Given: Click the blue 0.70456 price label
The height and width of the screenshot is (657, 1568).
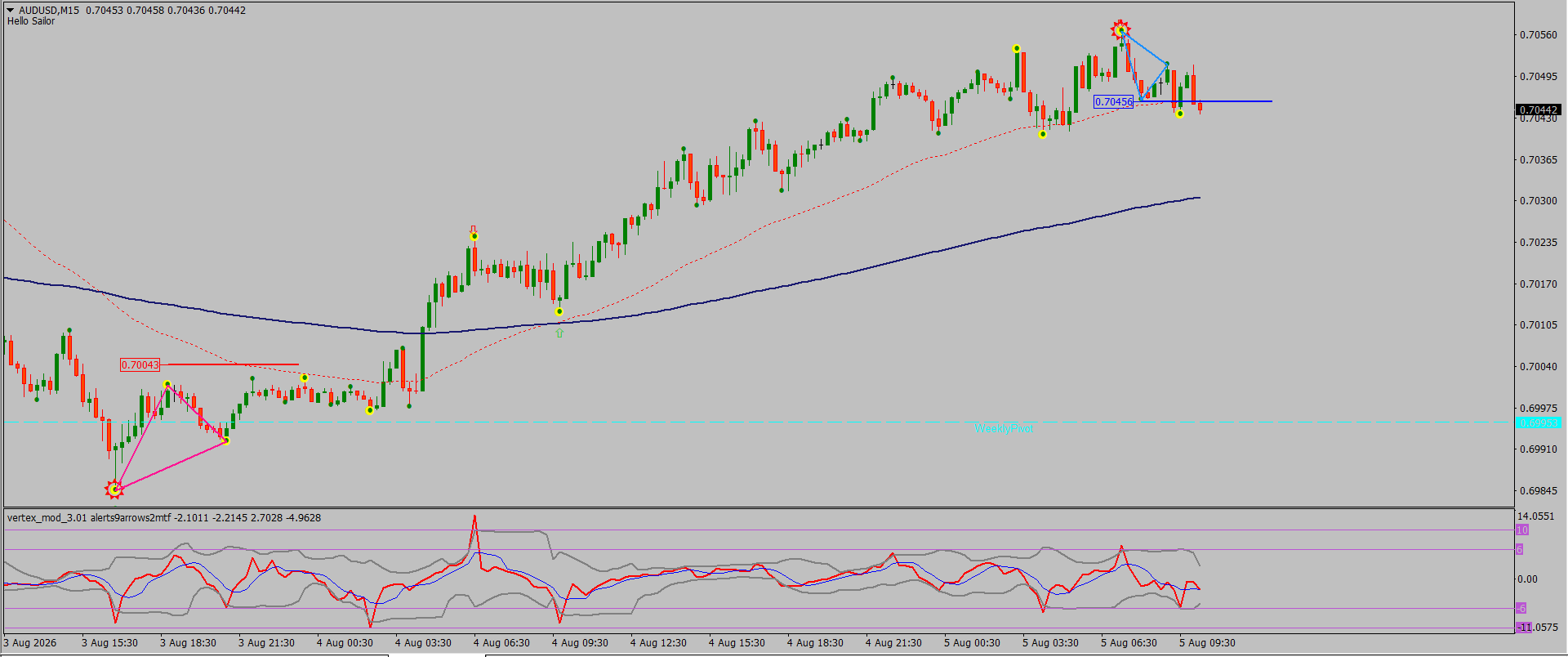Looking at the screenshot, I should pyautogui.click(x=1114, y=102).
